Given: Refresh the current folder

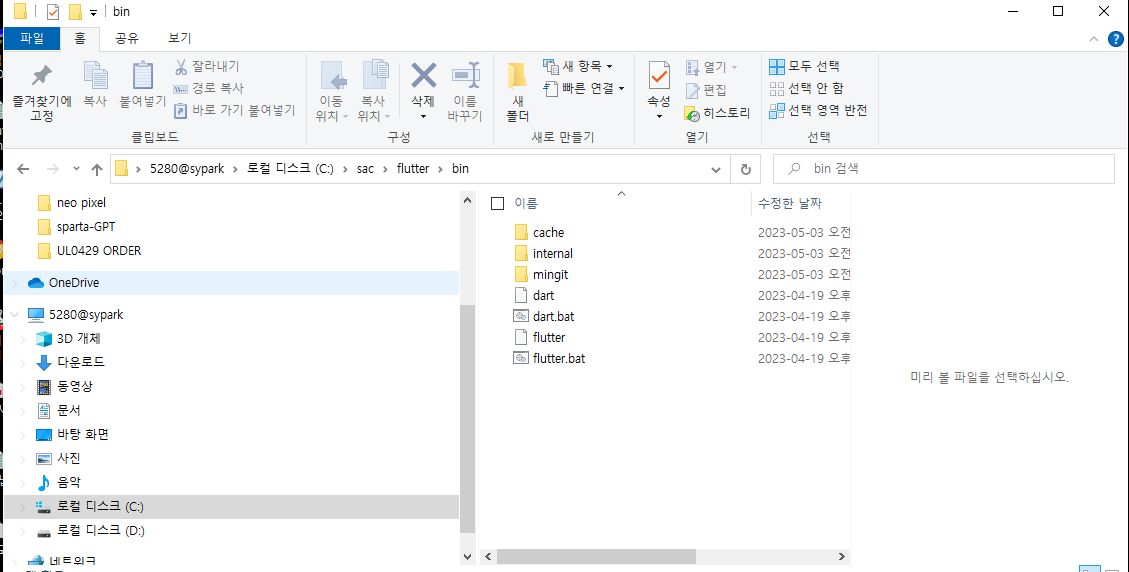Looking at the screenshot, I should click(746, 170).
